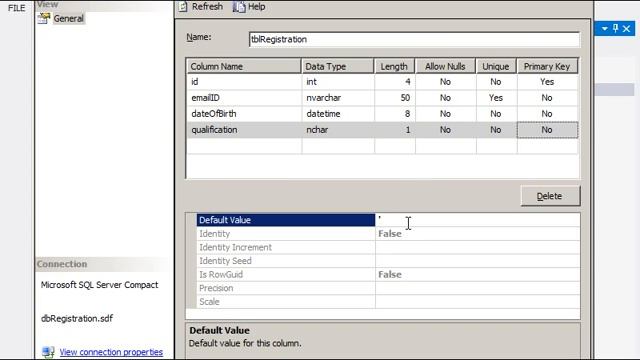Click the Delete button
This screenshot has height=360, width=640.
[550, 196]
